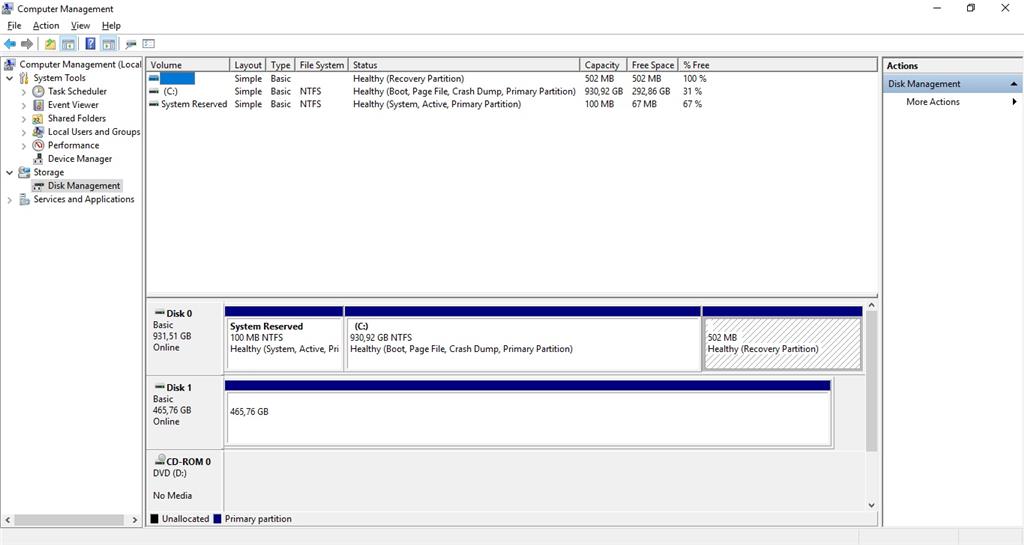Image resolution: width=1024 pixels, height=545 pixels.
Task: Open the Action menu
Action: tap(46, 25)
